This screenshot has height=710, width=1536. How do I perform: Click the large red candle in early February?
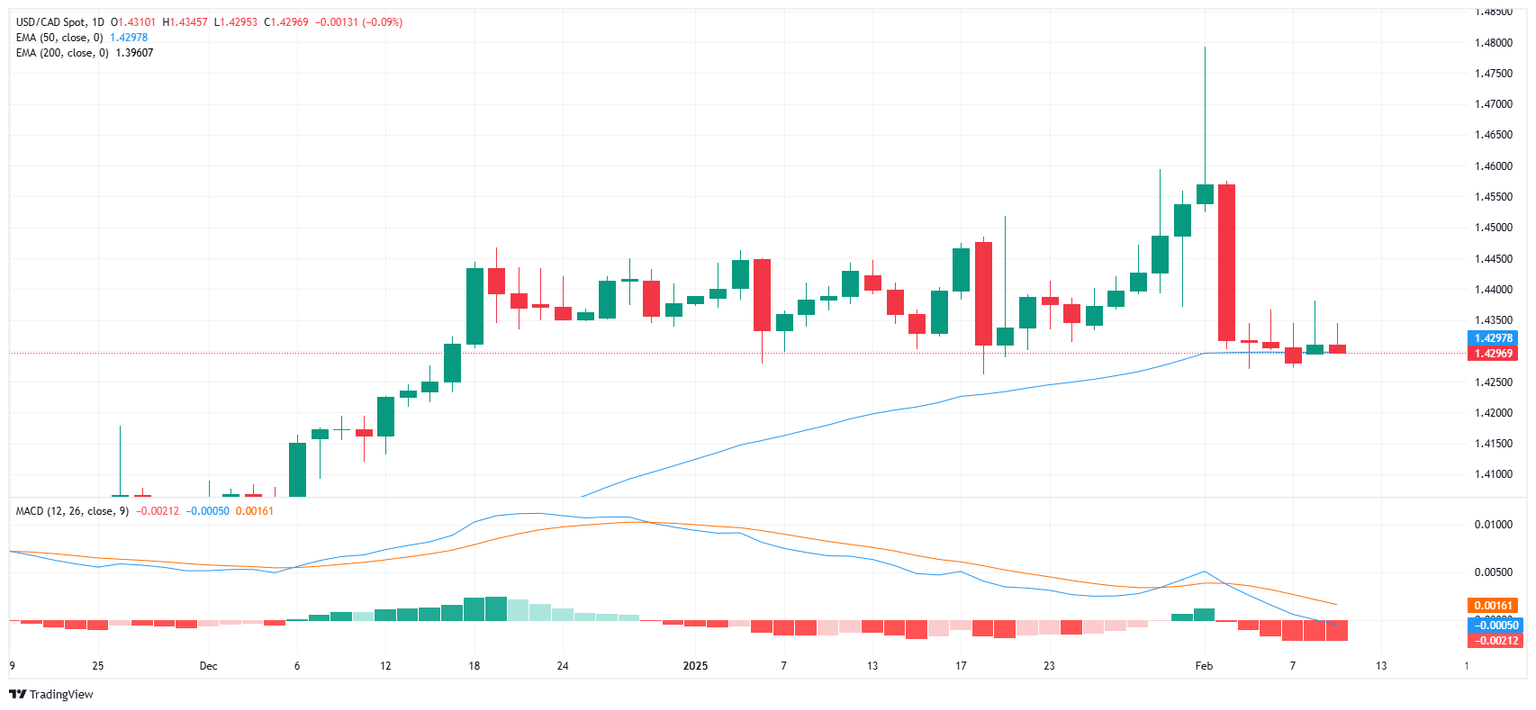(x=1227, y=262)
